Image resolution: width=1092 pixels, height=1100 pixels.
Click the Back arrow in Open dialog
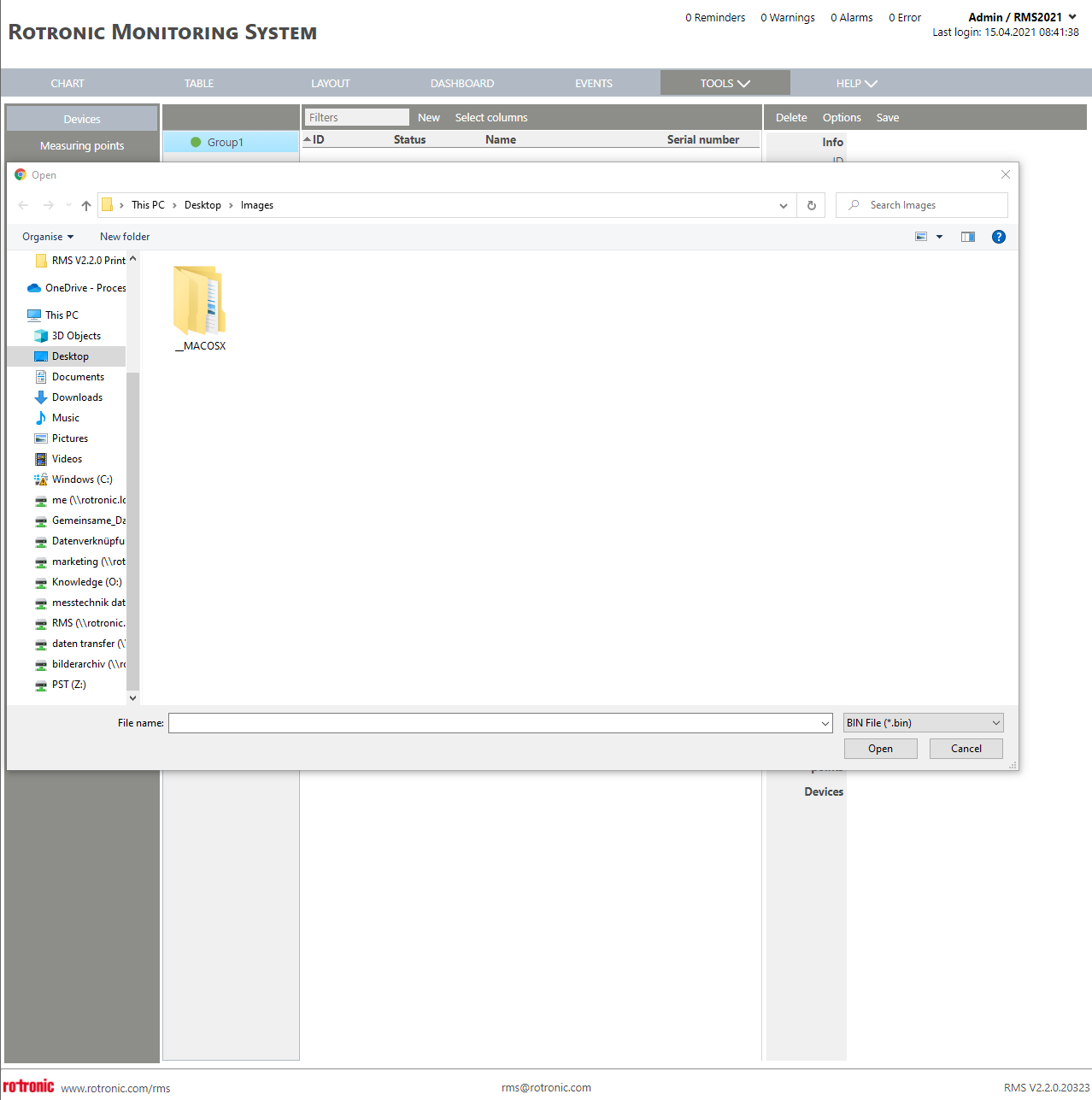24,205
